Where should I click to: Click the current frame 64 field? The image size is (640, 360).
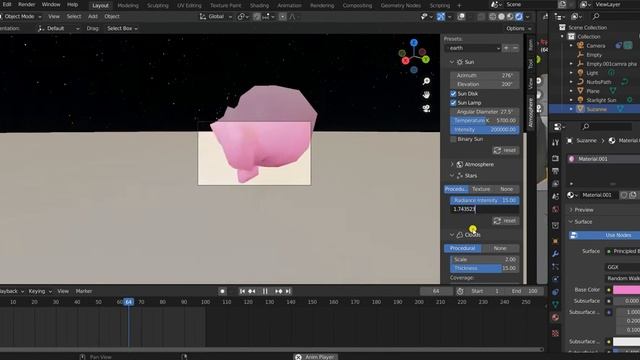(x=436, y=291)
